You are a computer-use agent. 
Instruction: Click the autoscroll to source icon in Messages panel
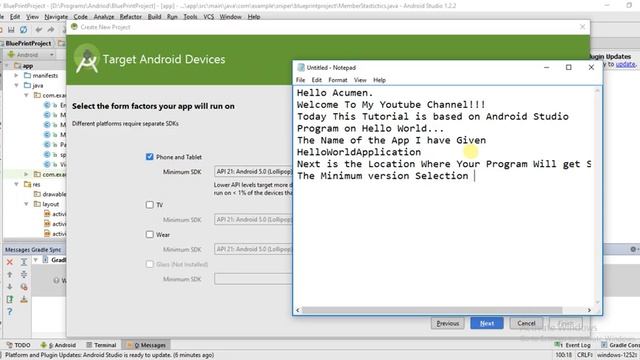pyautogui.click(x=24, y=287)
